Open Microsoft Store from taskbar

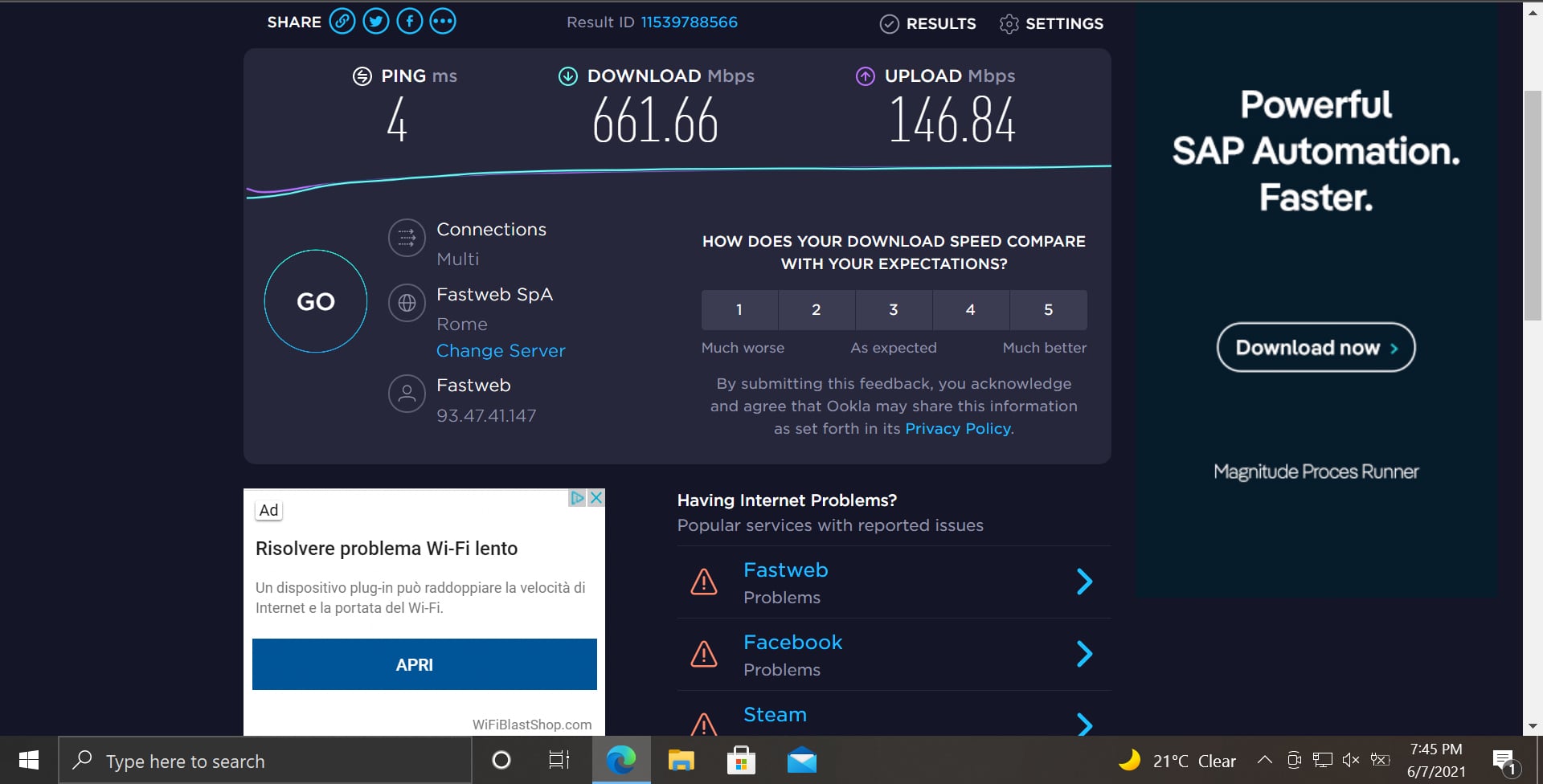(x=741, y=760)
